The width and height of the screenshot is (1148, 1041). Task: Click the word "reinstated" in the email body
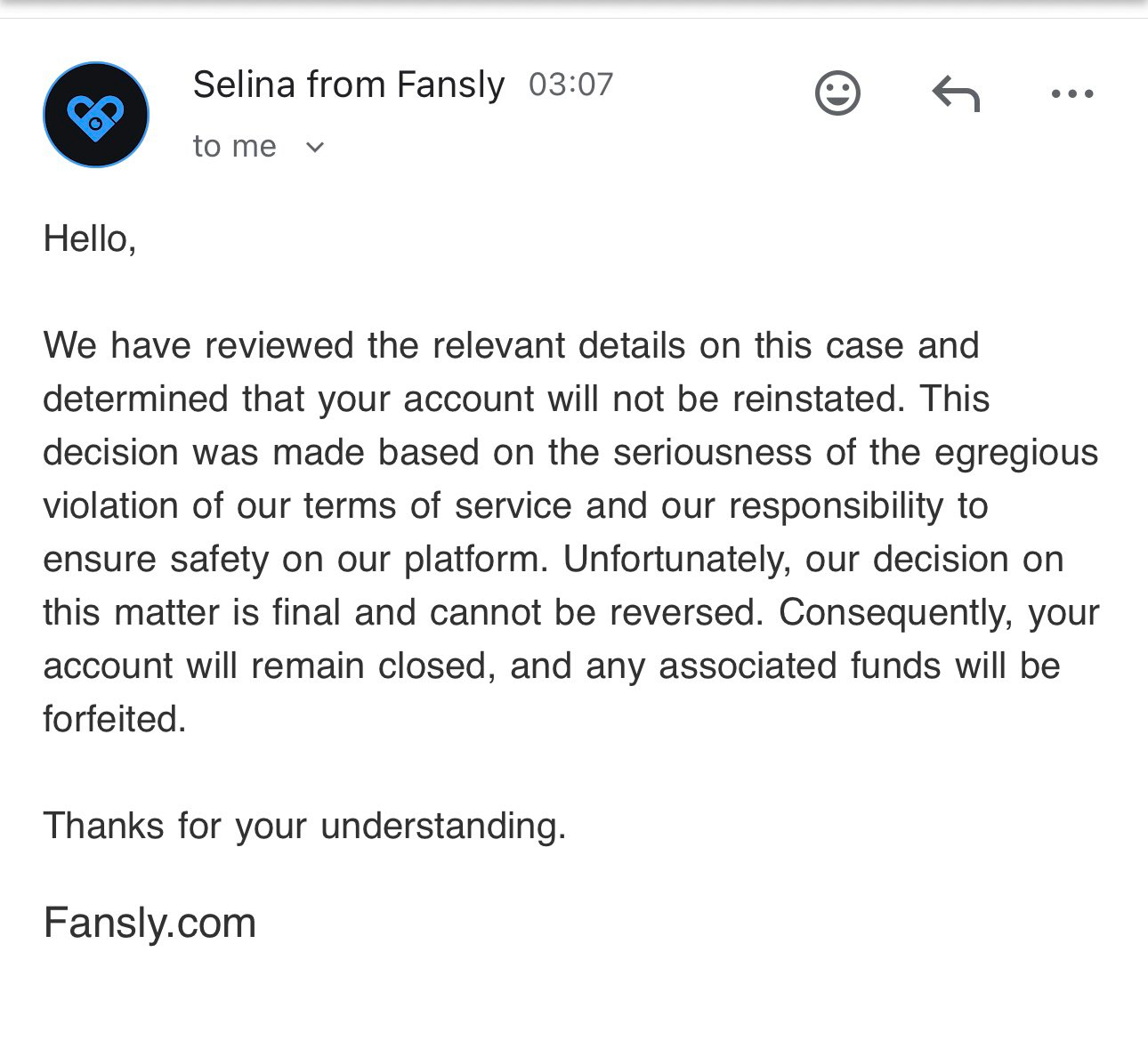[817, 399]
